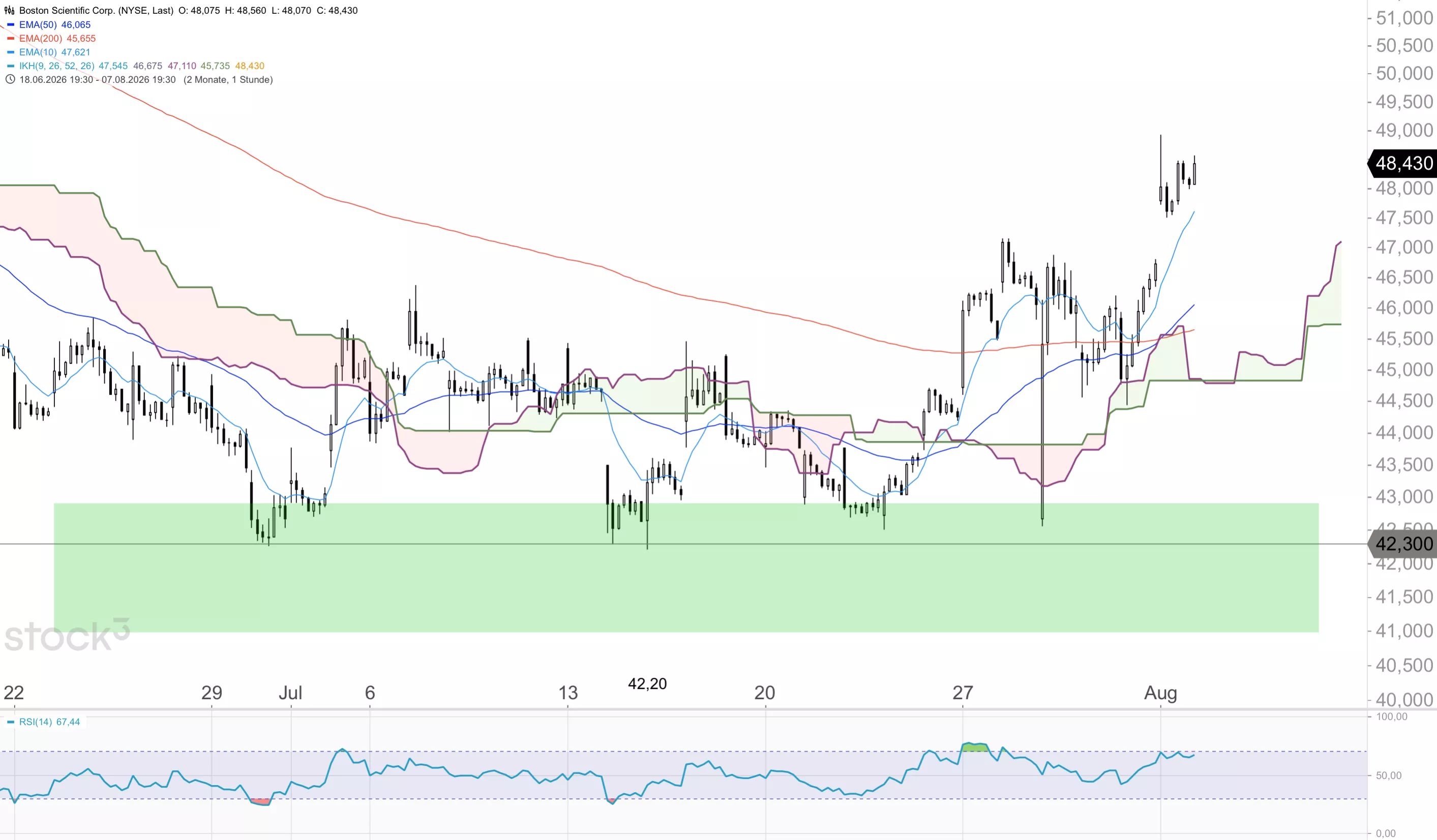Select the Boston Scientific Corp. instrument title
This screenshot has width=1437, height=840.
96,10
